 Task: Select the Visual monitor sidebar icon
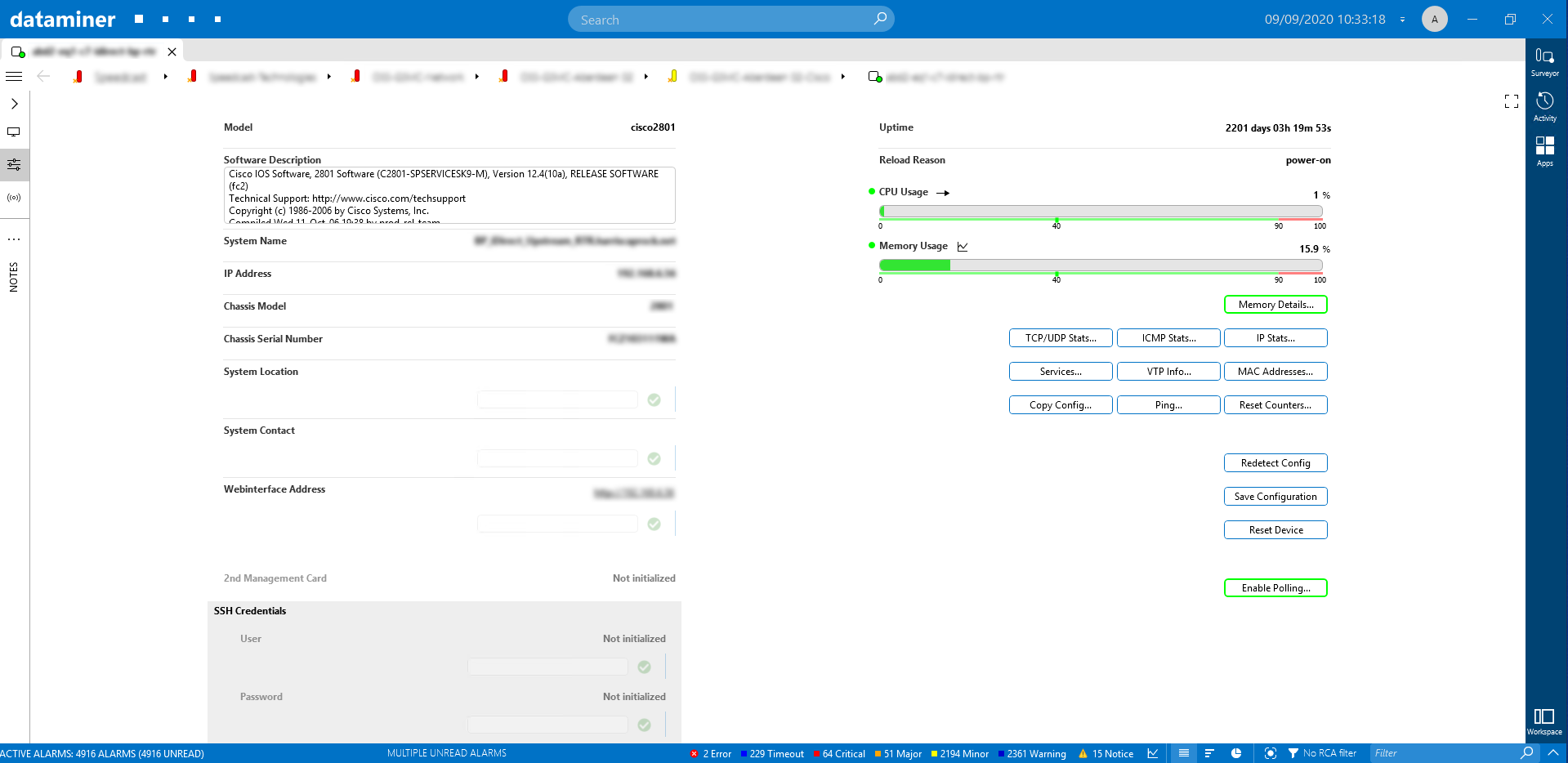point(14,132)
